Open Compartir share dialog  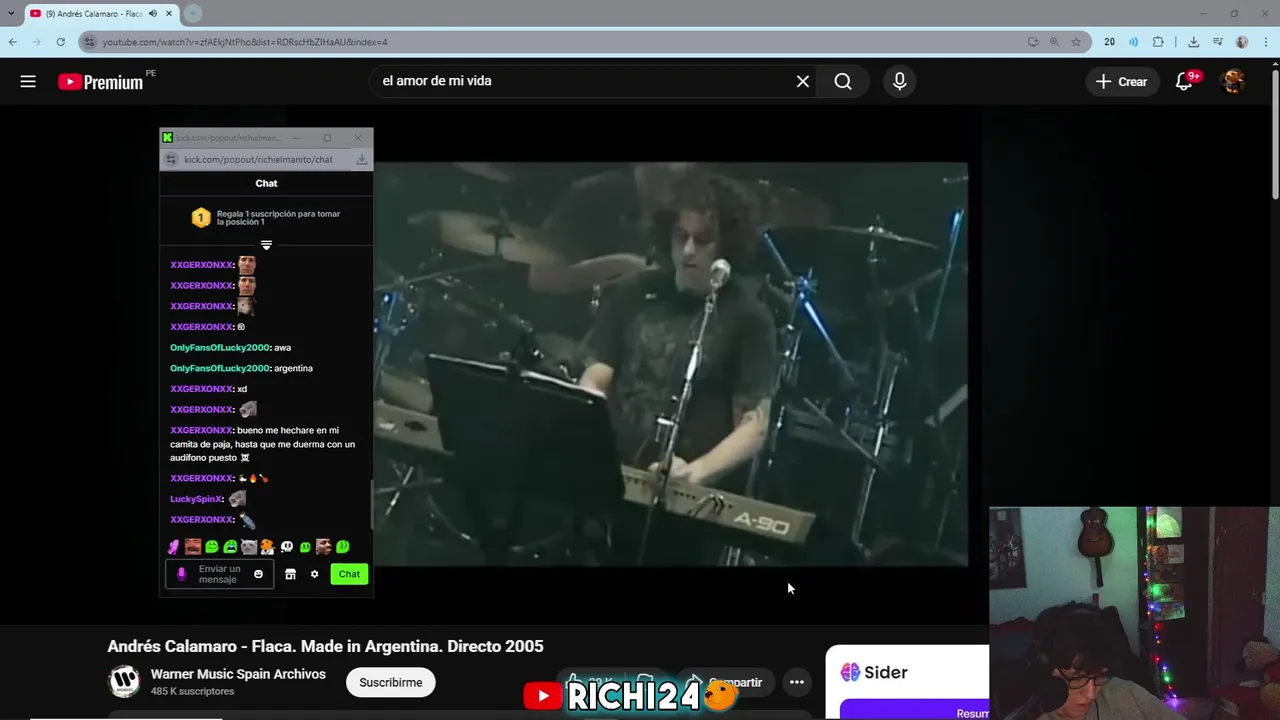click(x=726, y=682)
